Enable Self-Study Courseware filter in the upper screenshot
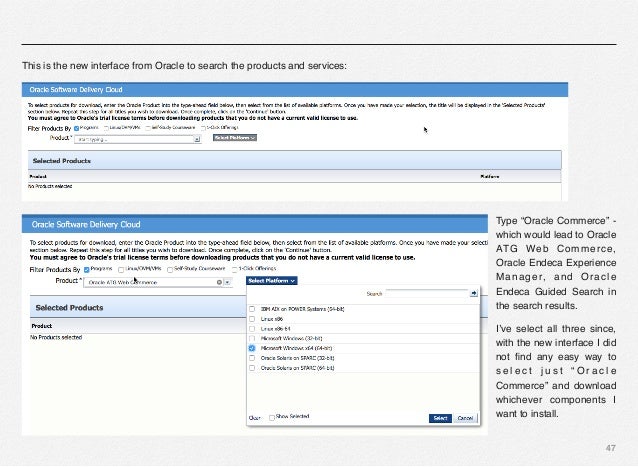Image resolution: width=638 pixels, height=467 pixels. click(x=148, y=129)
